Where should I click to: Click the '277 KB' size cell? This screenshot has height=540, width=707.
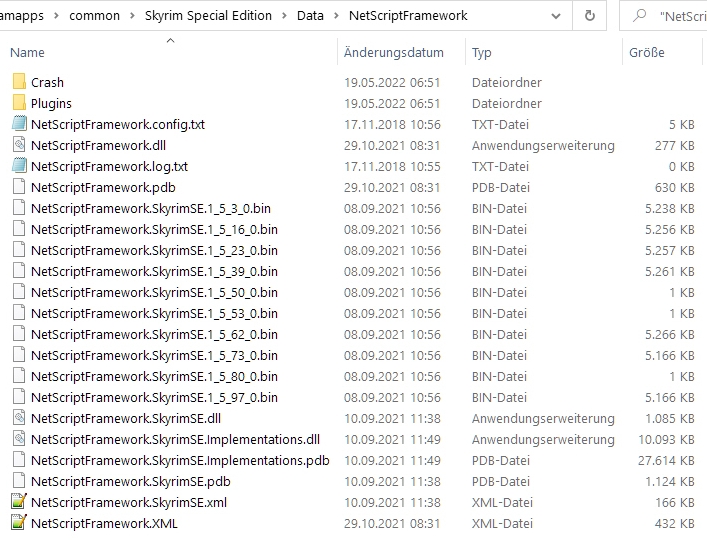pyautogui.click(x=675, y=146)
